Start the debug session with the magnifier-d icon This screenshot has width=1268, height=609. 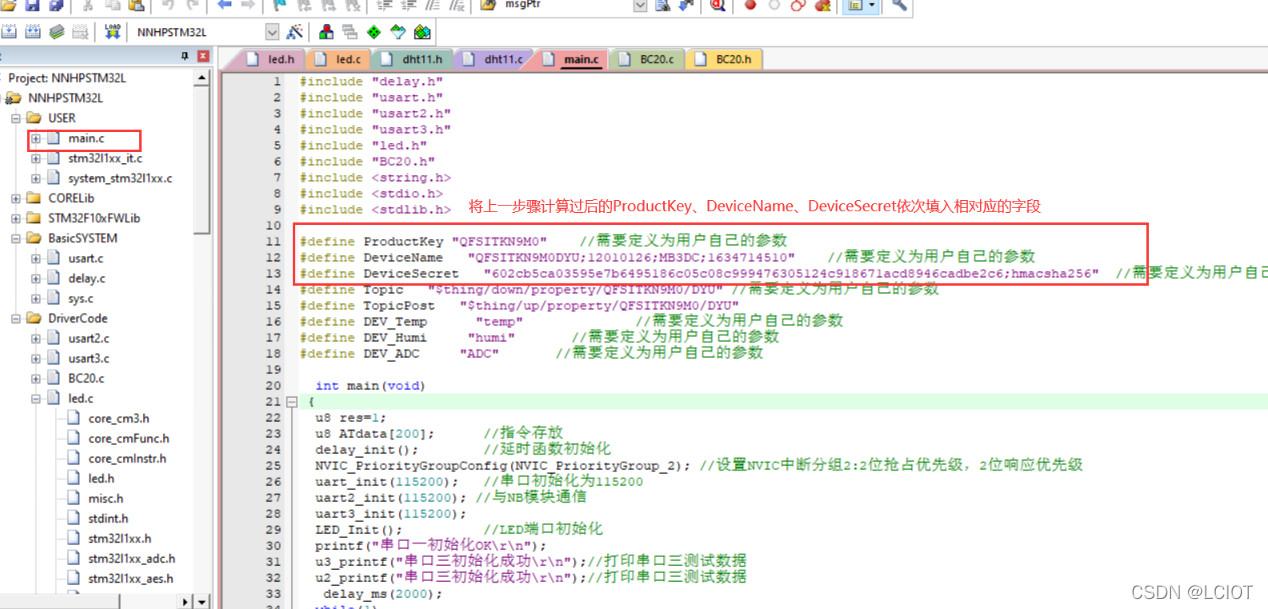click(x=718, y=5)
